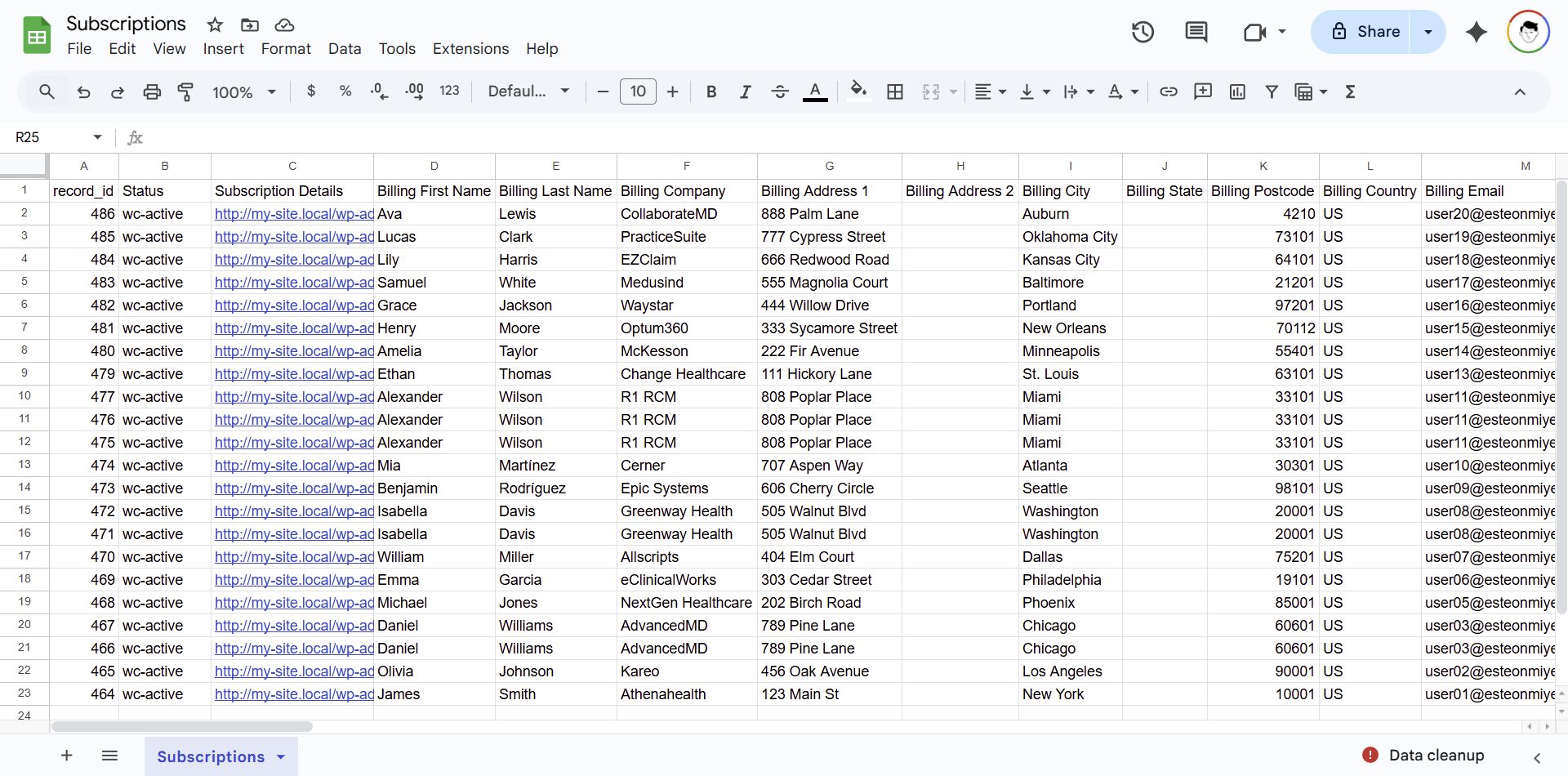Viewport: 1568px width, 776px height.
Task: Open the name box dropdown arrow
Action: tap(97, 137)
